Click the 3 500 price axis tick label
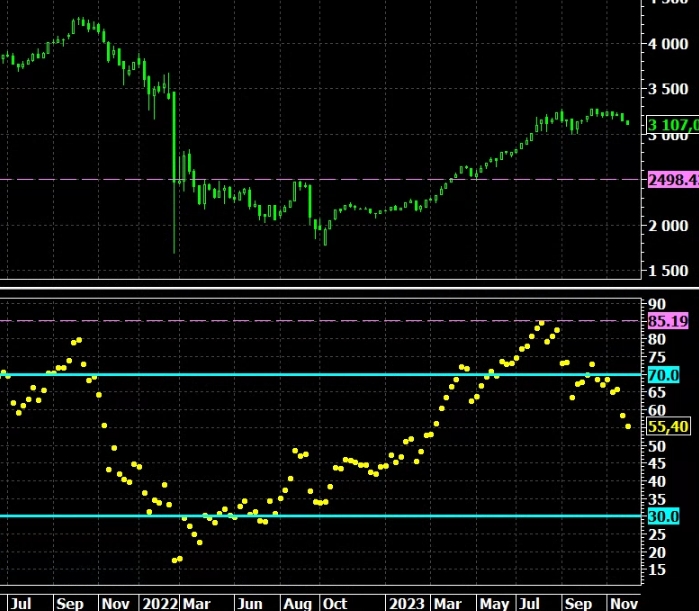This screenshot has width=699, height=611. [x=668, y=90]
